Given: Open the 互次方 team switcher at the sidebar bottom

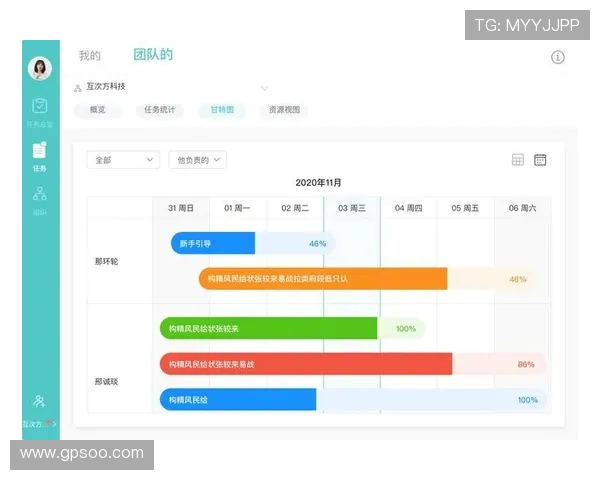Looking at the screenshot, I should [x=40, y=424].
